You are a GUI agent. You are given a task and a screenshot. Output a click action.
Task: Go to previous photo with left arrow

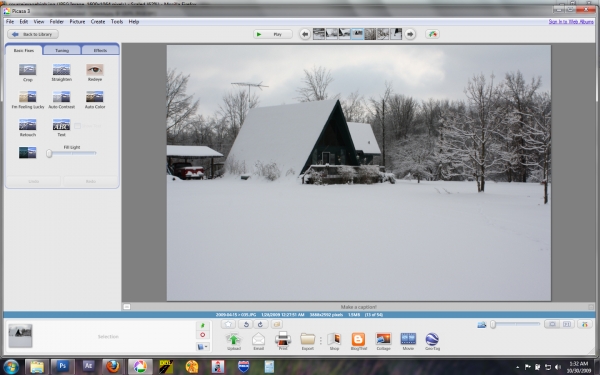(x=305, y=34)
